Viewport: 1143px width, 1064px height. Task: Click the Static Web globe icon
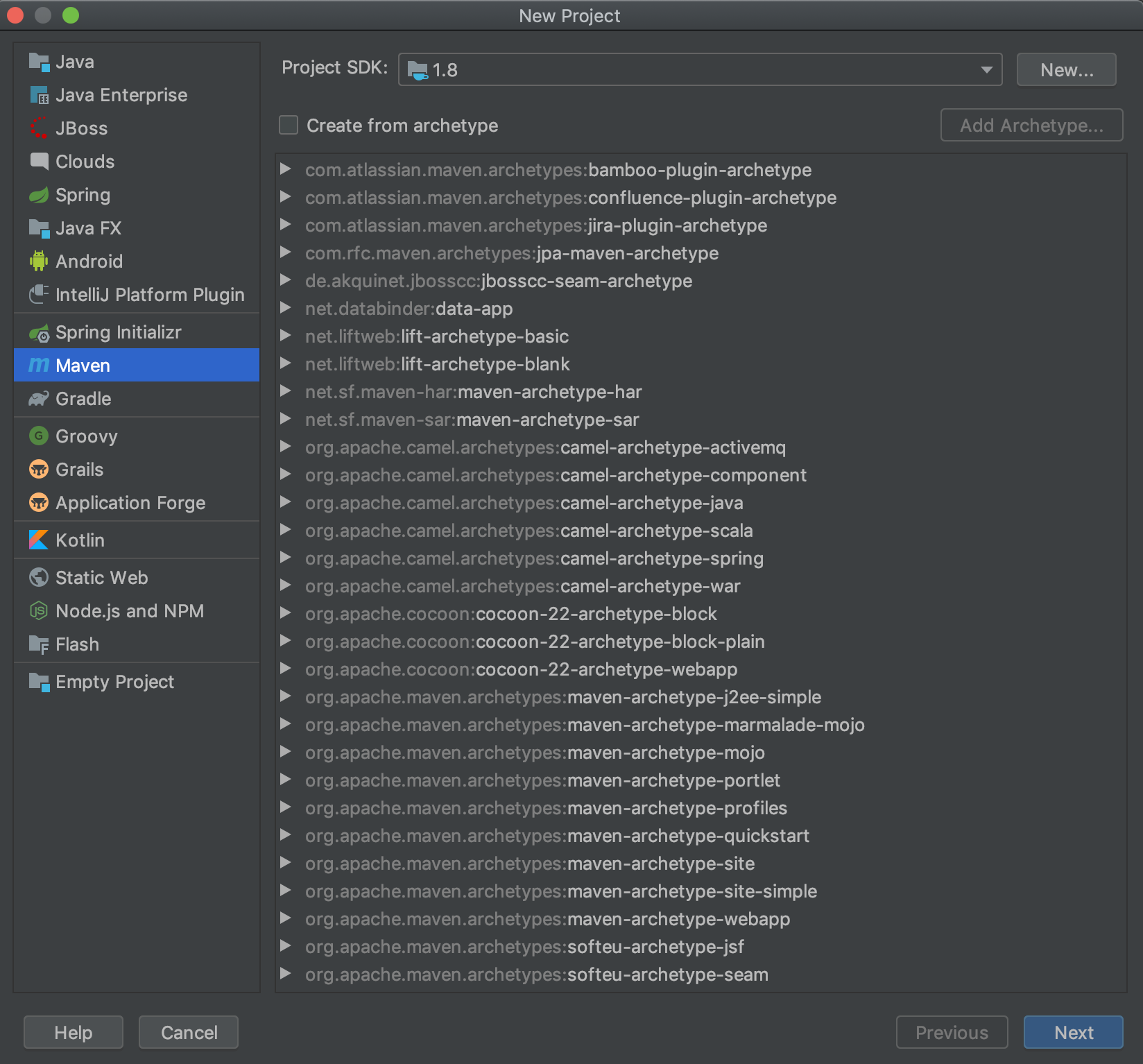[39, 578]
